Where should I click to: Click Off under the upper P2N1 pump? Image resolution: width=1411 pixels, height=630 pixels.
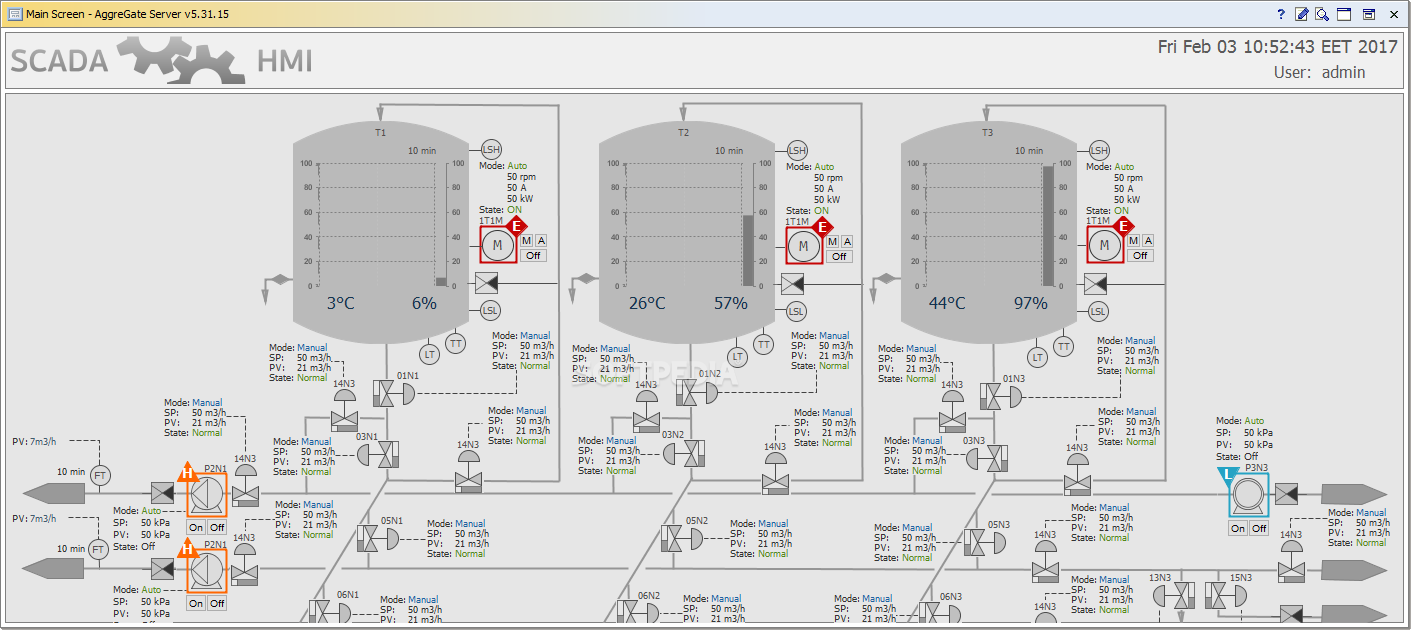pos(217,527)
